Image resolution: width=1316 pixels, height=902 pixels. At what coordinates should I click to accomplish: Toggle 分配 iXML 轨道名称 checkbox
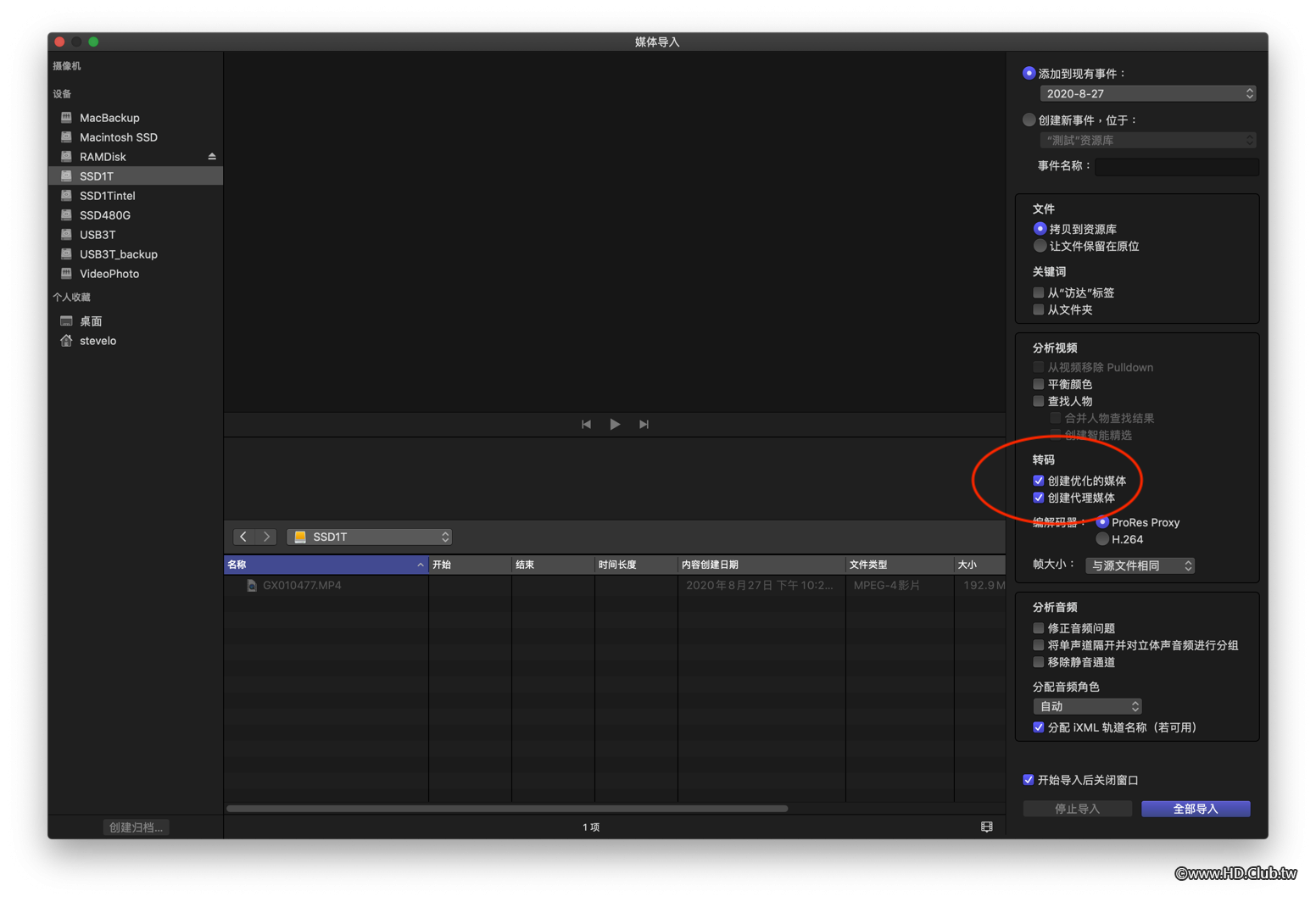click(1038, 727)
